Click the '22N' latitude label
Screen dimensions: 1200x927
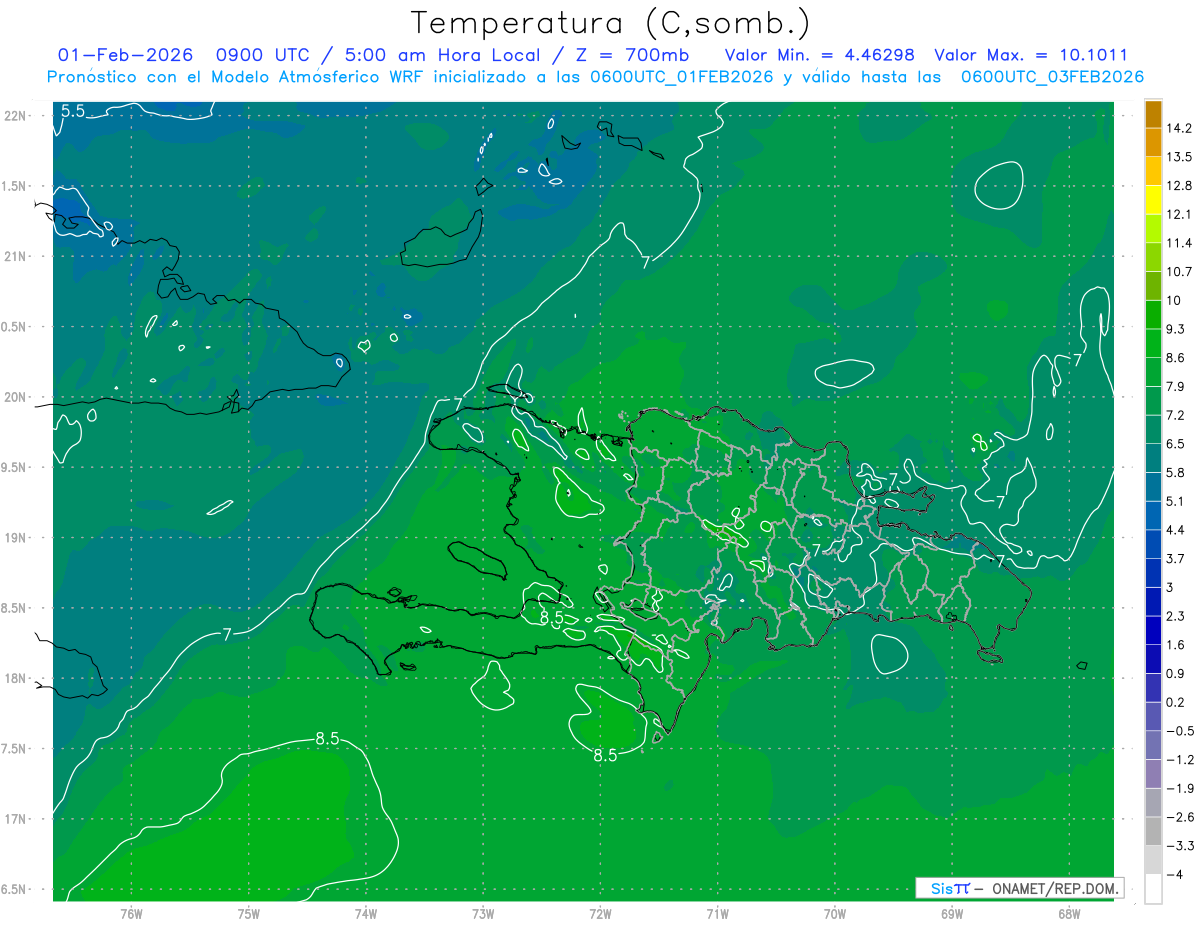(14, 116)
